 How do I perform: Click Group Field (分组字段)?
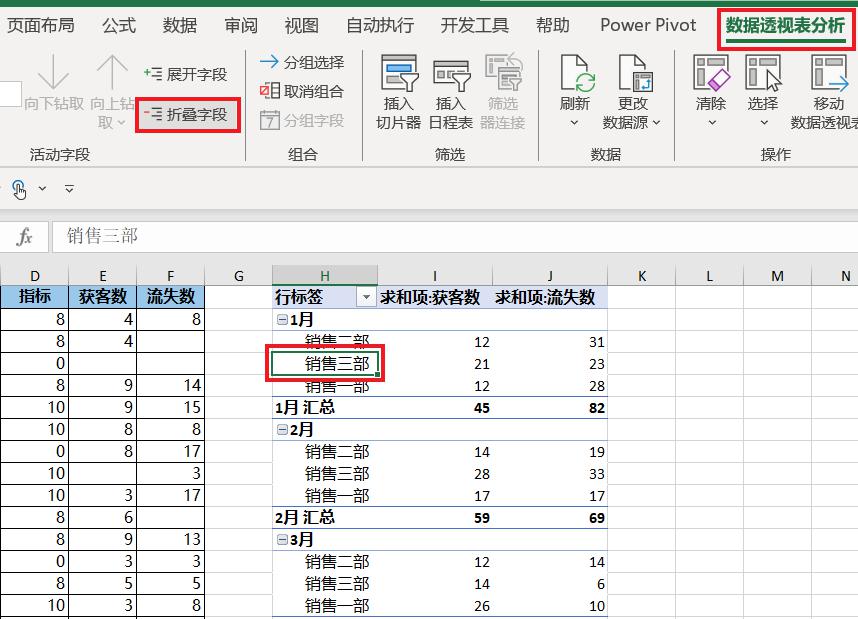point(302,120)
